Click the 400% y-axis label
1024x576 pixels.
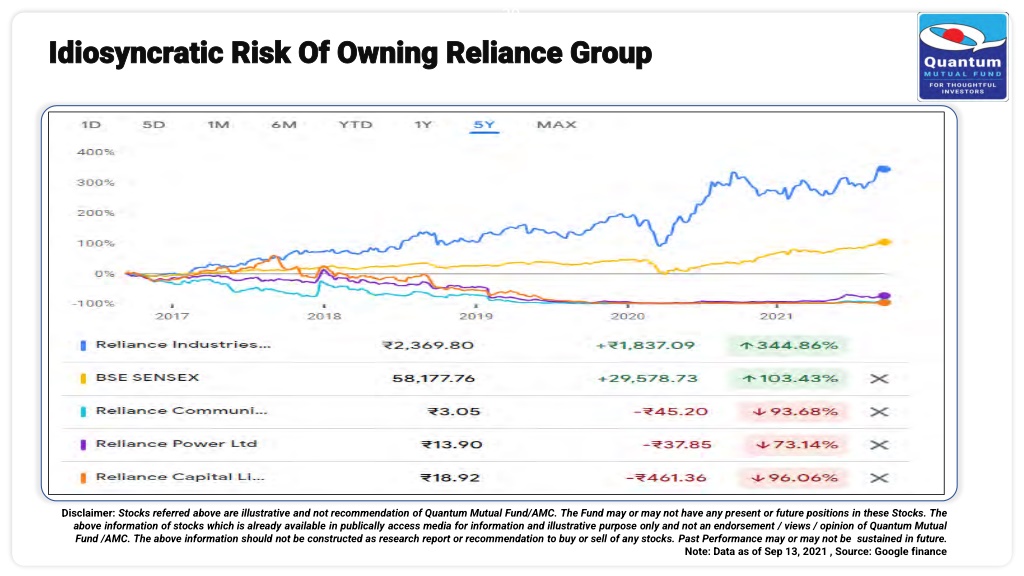click(95, 152)
